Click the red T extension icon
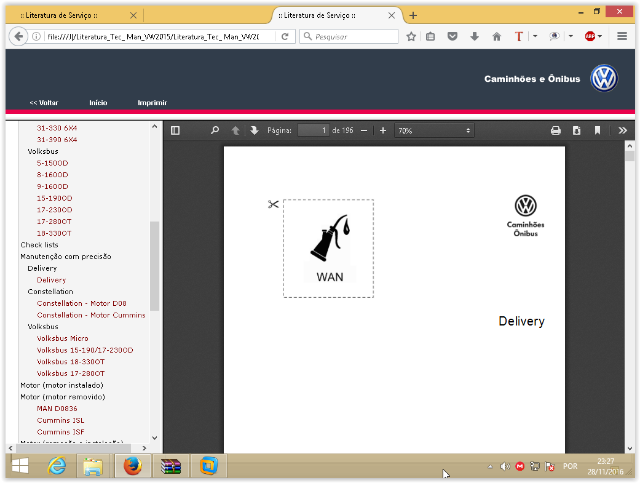Image resolution: width=640 pixels, height=483 pixels. coord(518,37)
